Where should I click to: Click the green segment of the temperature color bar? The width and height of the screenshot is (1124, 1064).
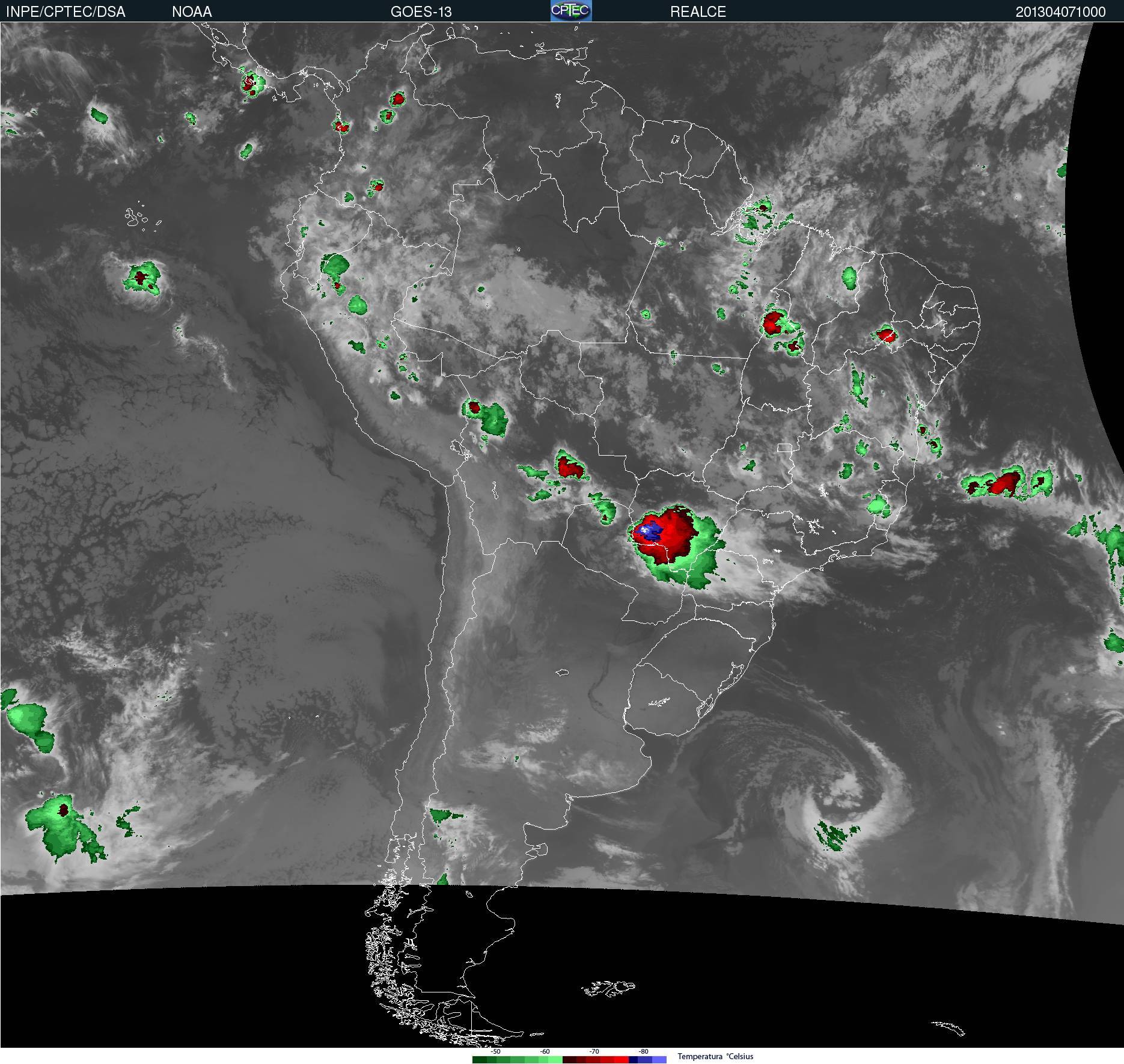[518, 1060]
